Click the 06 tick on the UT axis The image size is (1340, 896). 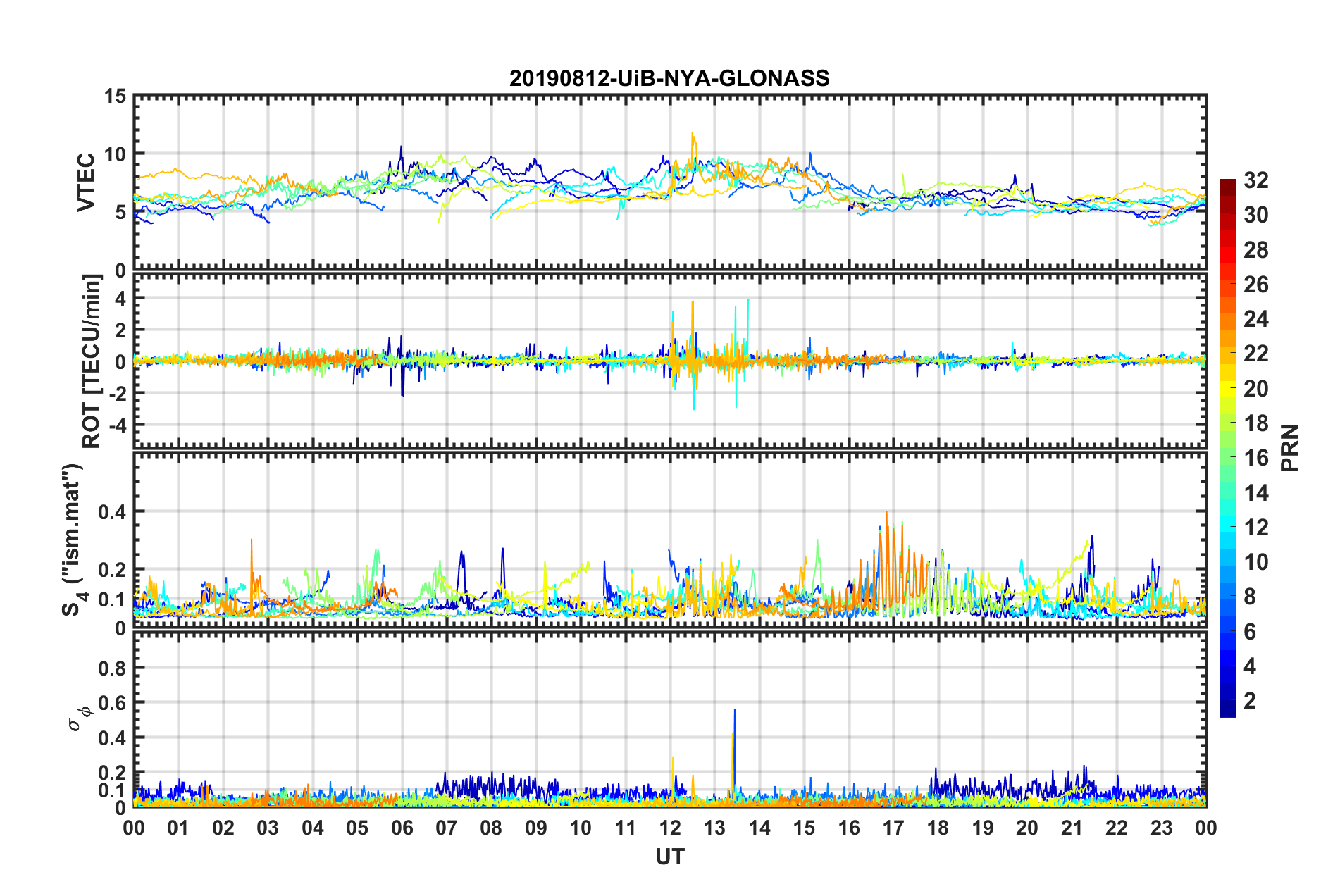tap(402, 828)
